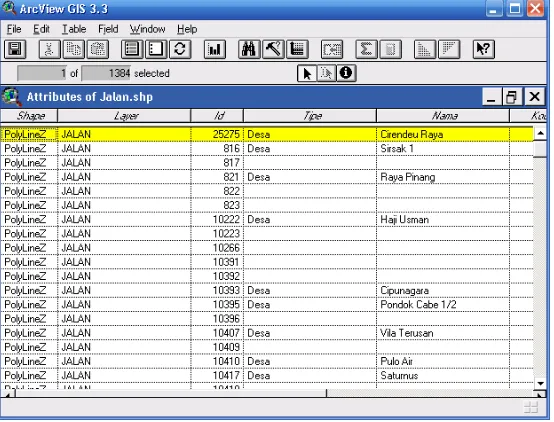Click the Create Chart bar-graph icon
The width and height of the screenshot is (554, 422).
point(215,49)
